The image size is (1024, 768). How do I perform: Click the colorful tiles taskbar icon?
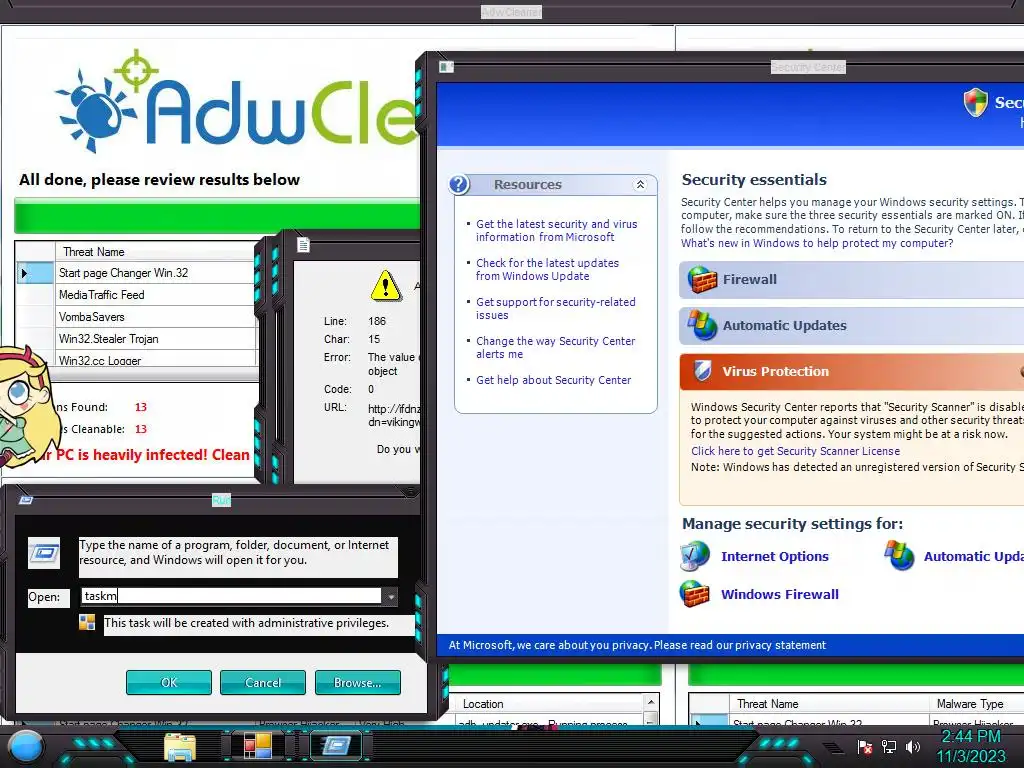click(x=257, y=746)
